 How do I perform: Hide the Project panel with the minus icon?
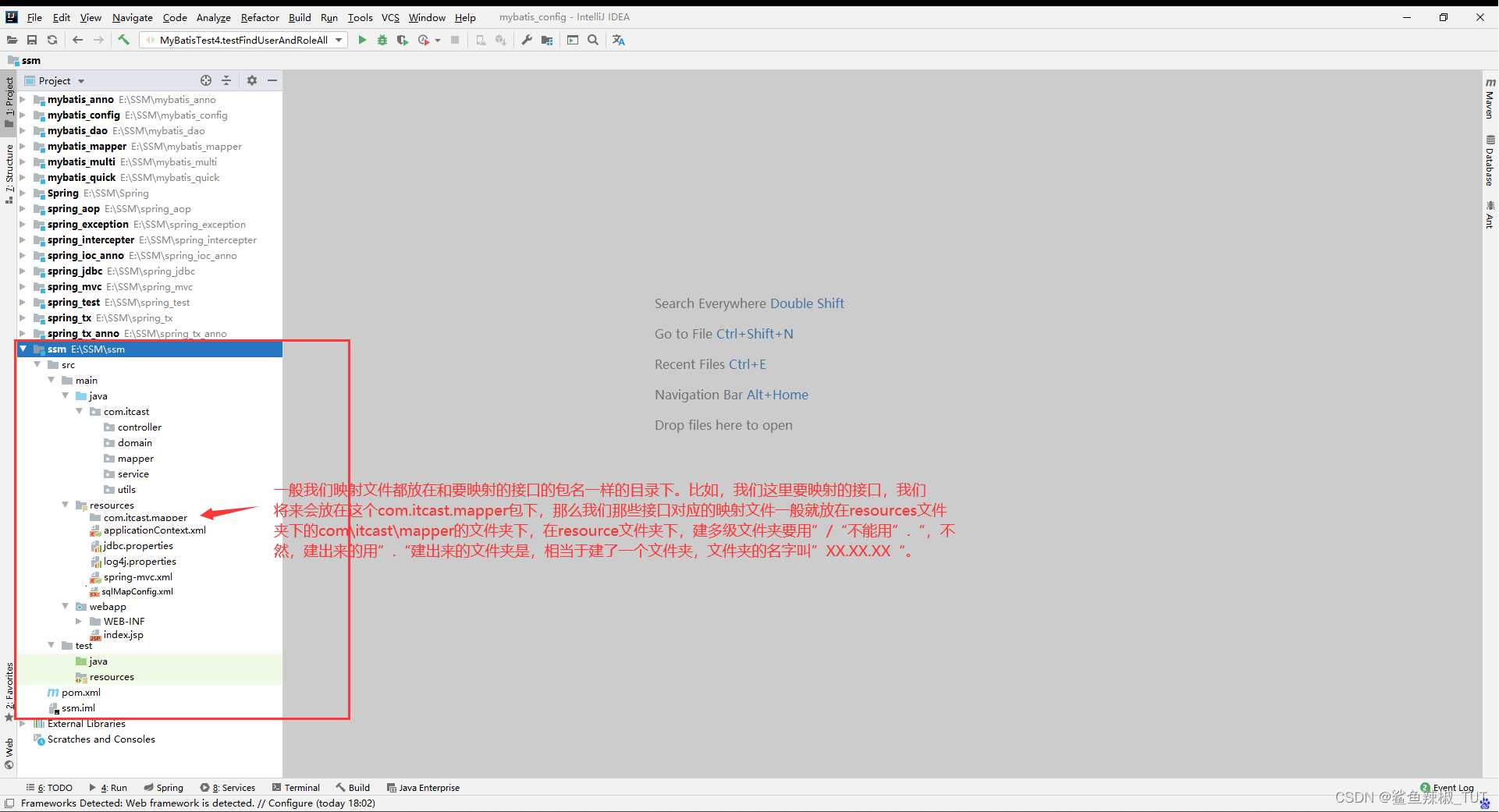pyautogui.click(x=272, y=80)
